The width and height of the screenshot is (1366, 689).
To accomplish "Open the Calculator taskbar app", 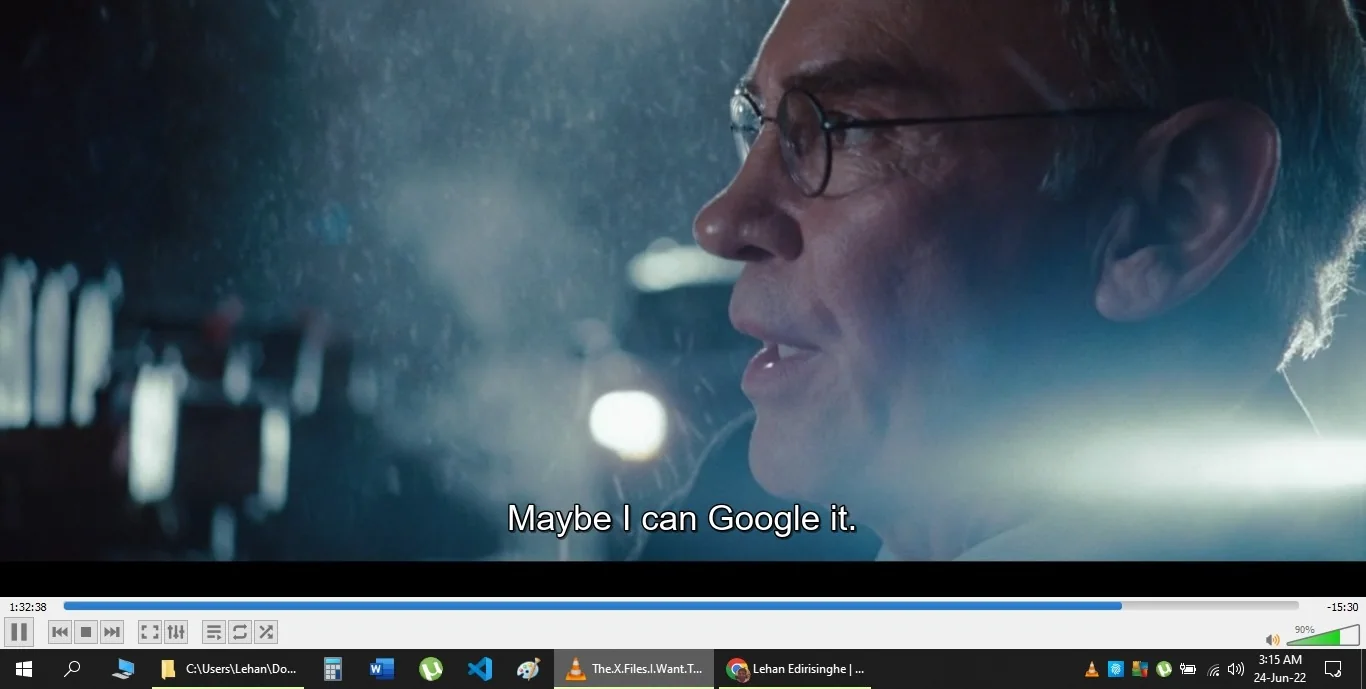I will pyautogui.click(x=333, y=669).
